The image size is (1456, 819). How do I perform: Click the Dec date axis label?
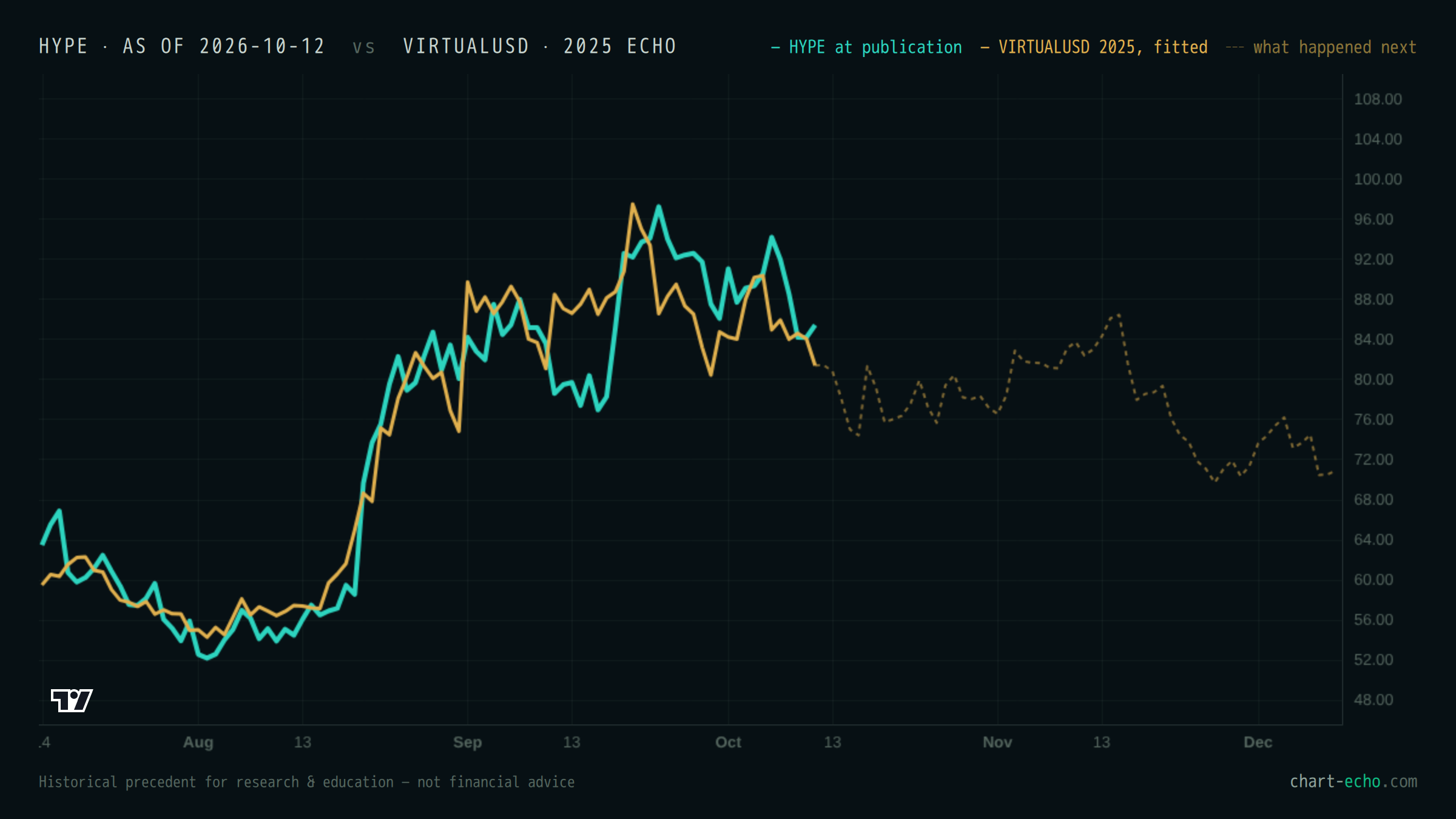click(1258, 742)
